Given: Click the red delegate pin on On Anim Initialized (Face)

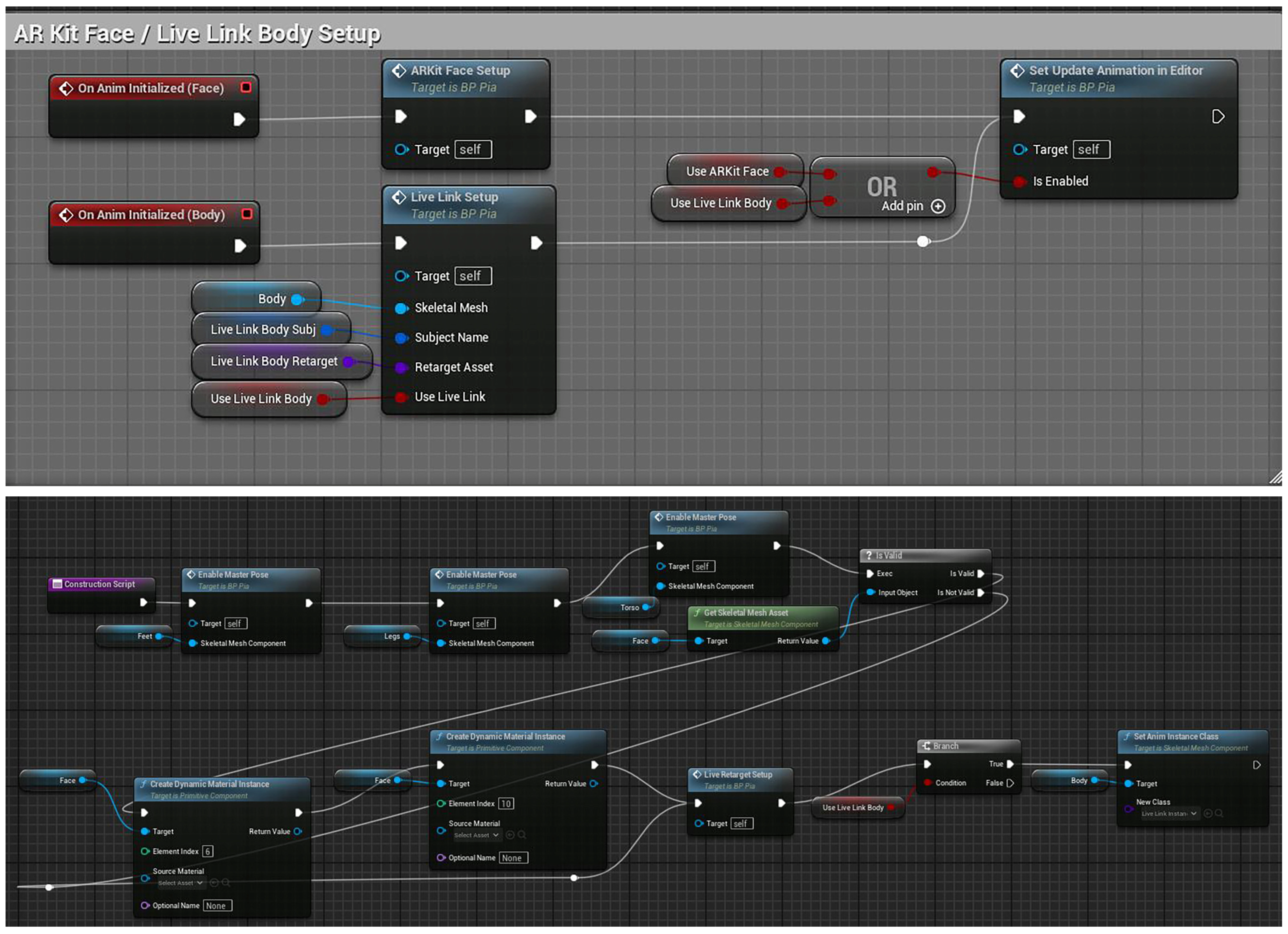Looking at the screenshot, I should pyautogui.click(x=246, y=87).
